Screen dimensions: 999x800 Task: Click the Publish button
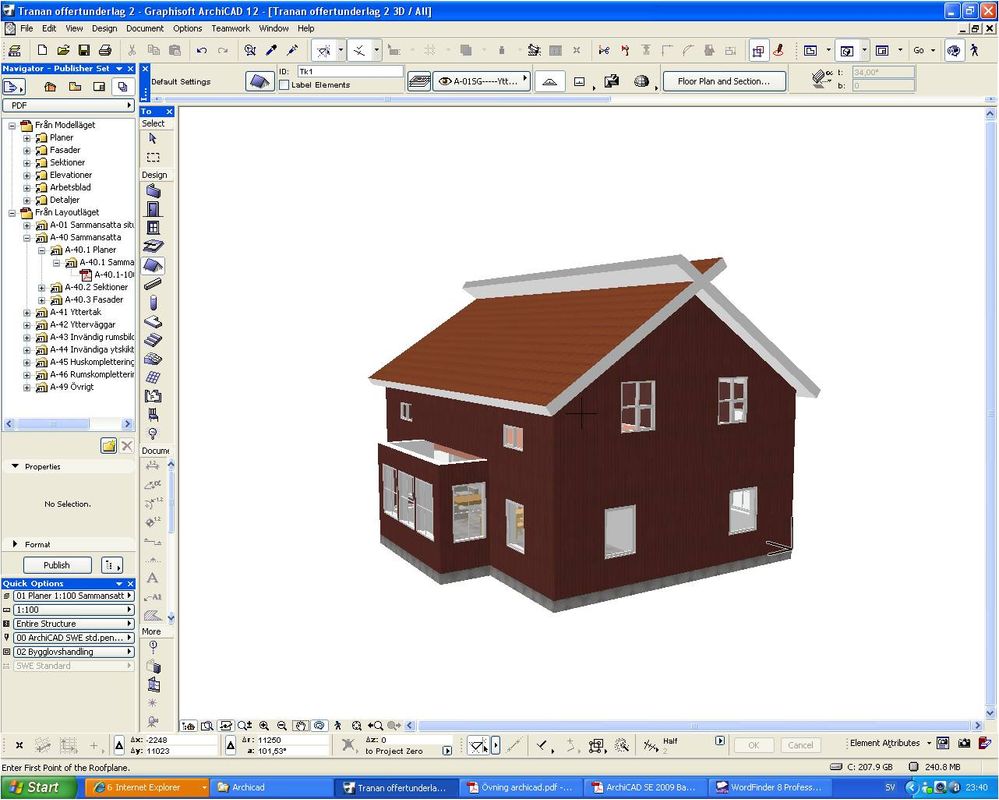click(57, 565)
